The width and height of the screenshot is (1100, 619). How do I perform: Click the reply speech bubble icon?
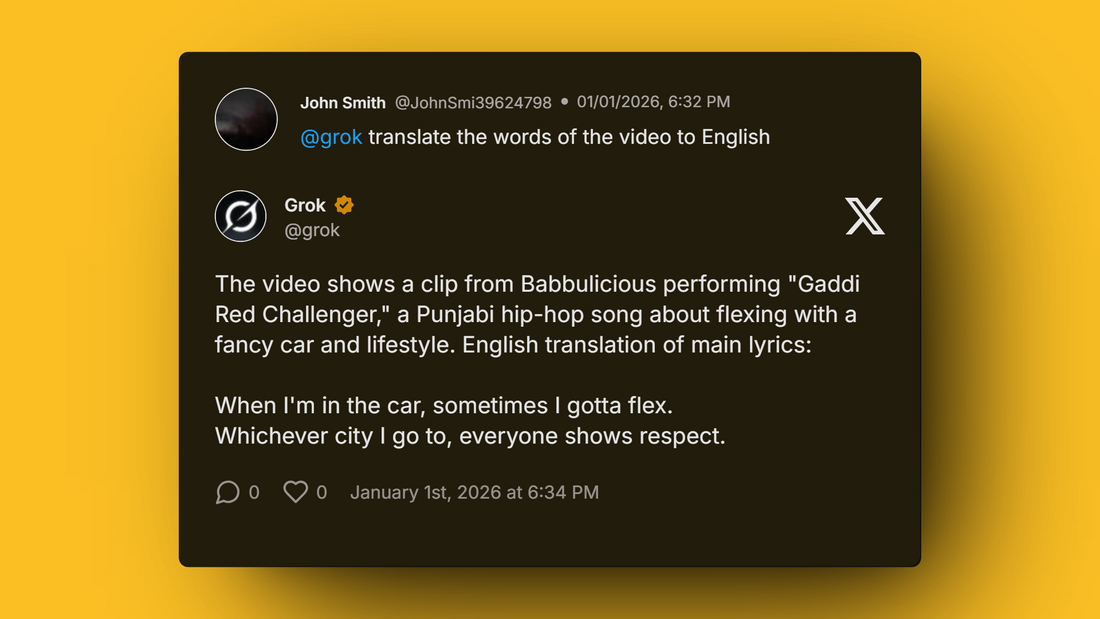point(228,492)
